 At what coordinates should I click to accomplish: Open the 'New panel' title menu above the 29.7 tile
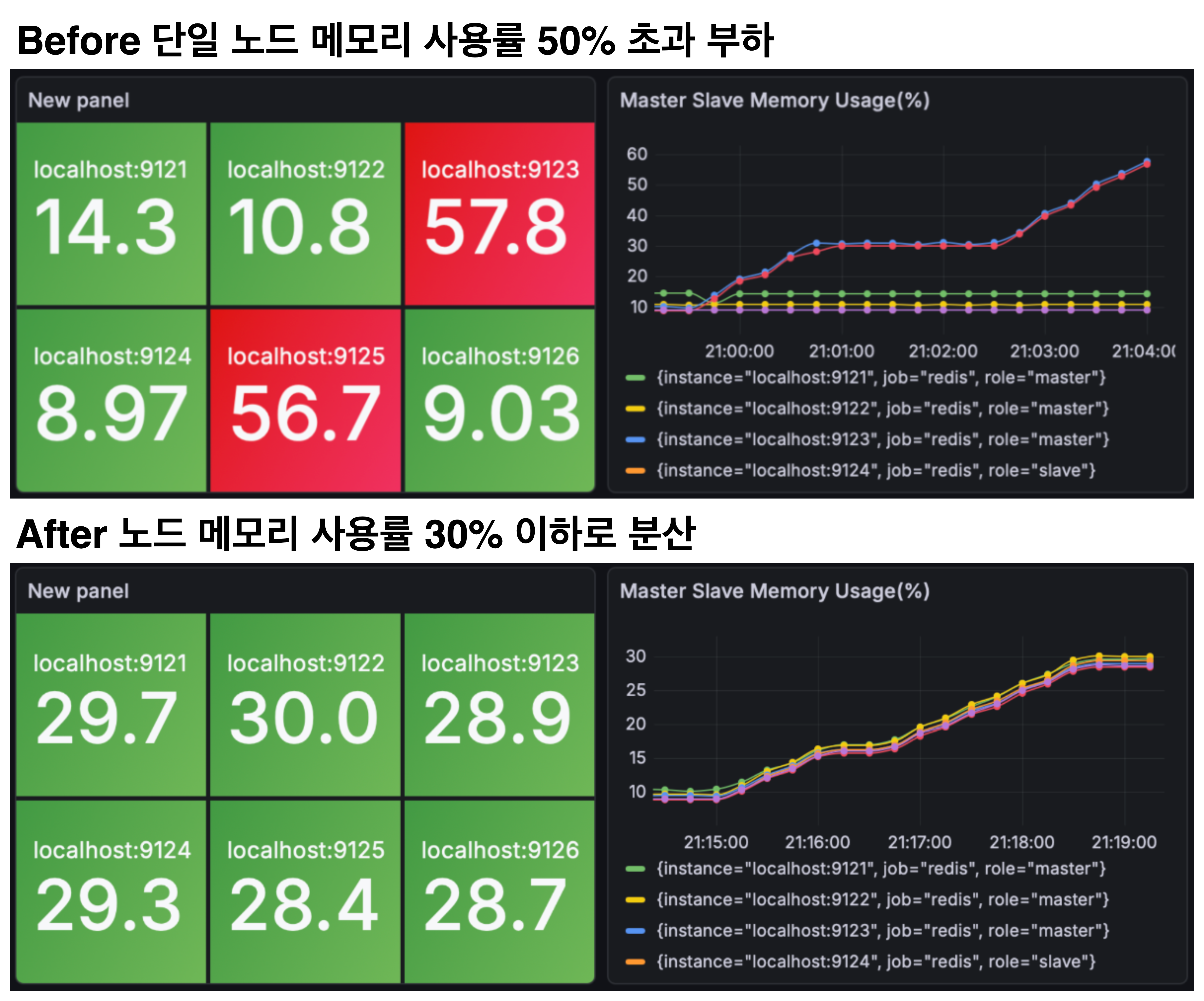78,591
